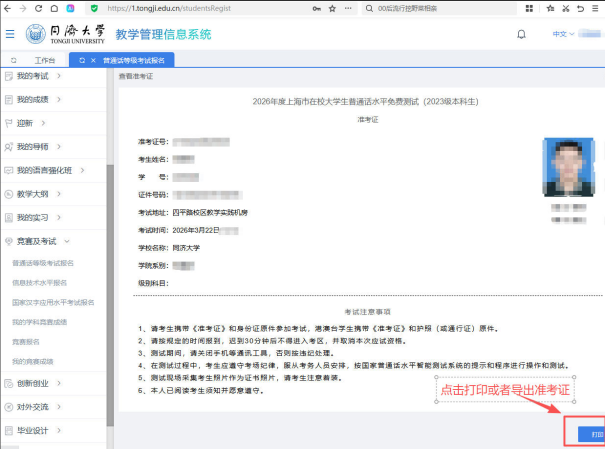Open 国家汉字应用水平考试报名 in the sidebar
This screenshot has width=606, height=450.
click(x=53, y=303)
